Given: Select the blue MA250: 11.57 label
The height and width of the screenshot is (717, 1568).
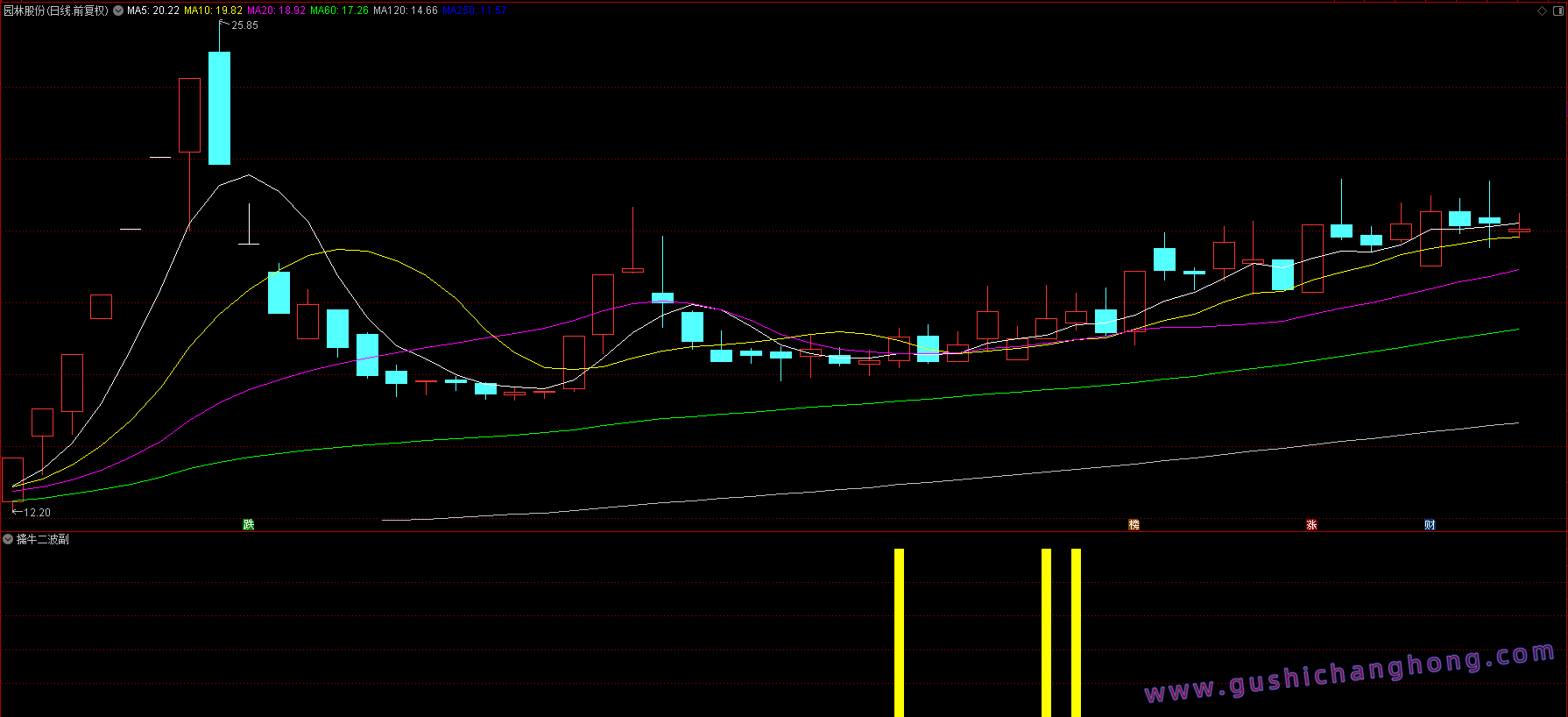Looking at the screenshot, I should (475, 11).
